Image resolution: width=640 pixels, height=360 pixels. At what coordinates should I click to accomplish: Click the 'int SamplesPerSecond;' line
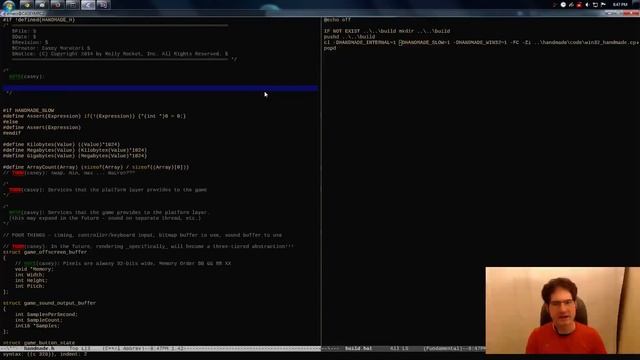click(x=46, y=315)
